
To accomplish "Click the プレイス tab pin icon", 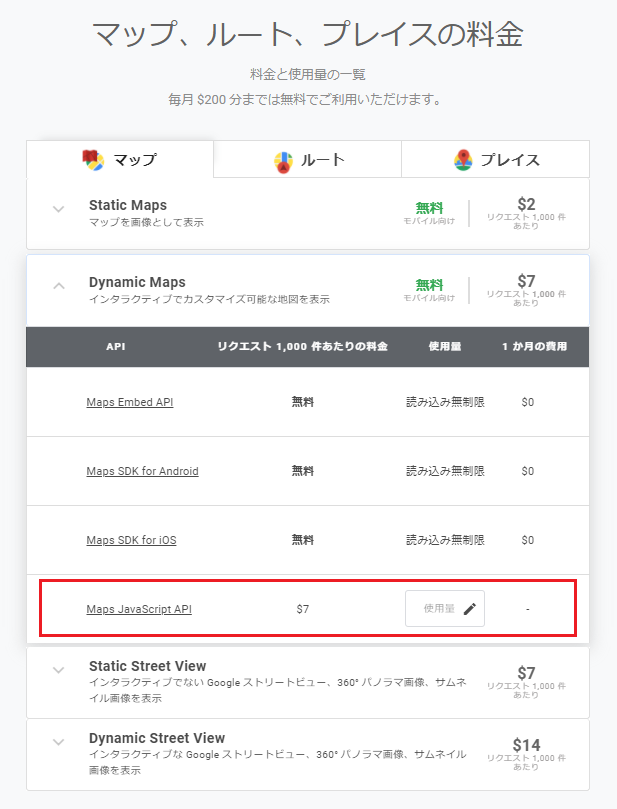I will [x=463, y=160].
